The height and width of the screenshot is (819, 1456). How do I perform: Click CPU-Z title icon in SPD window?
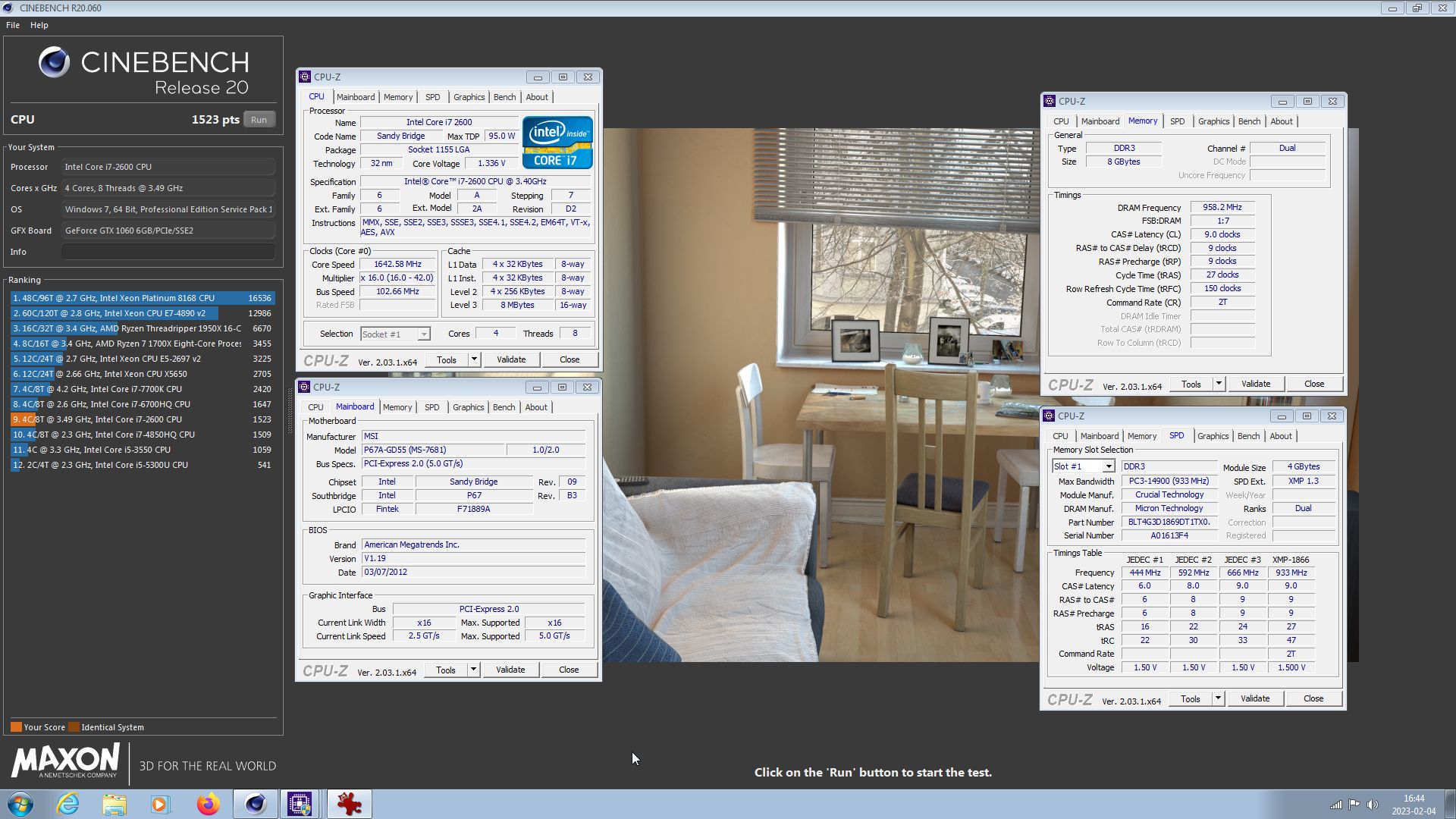(1049, 416)
